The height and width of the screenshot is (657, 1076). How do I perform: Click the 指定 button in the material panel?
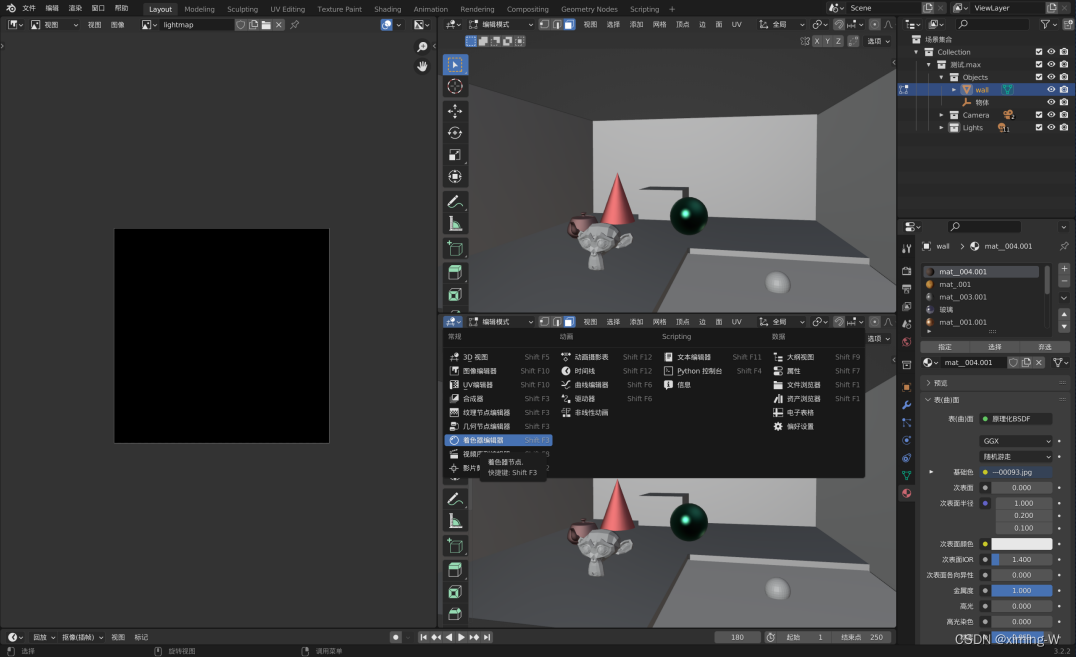[944, 347]
